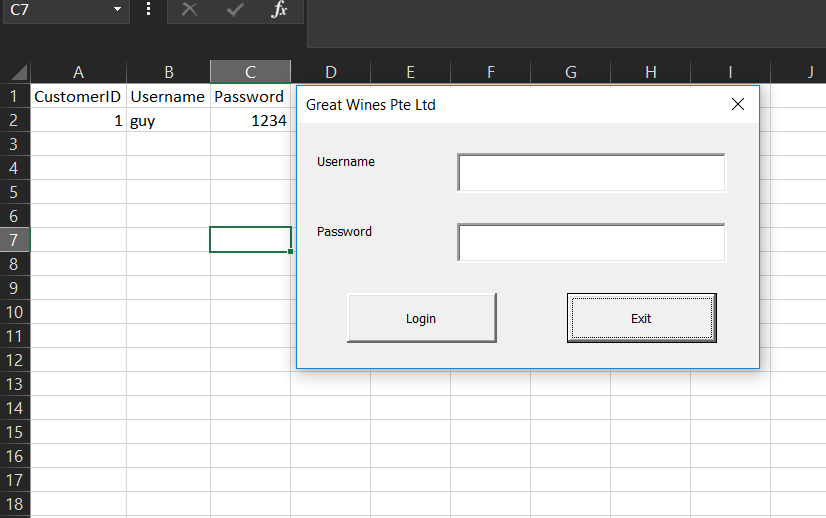Screen dimensions: 826x518
Task: Click the Select All corner triangle
Action: pos(19,72)
